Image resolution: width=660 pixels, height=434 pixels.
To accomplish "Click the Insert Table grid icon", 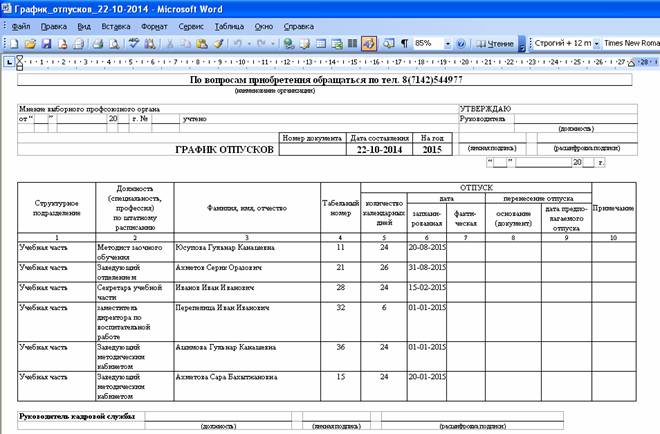I will pos(321,43).
